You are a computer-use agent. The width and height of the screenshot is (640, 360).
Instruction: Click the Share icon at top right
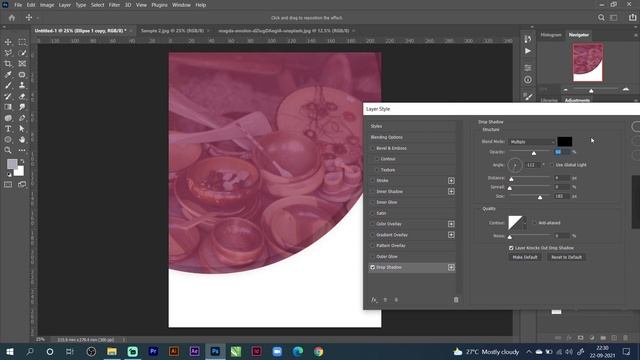[x=632, y=18]
